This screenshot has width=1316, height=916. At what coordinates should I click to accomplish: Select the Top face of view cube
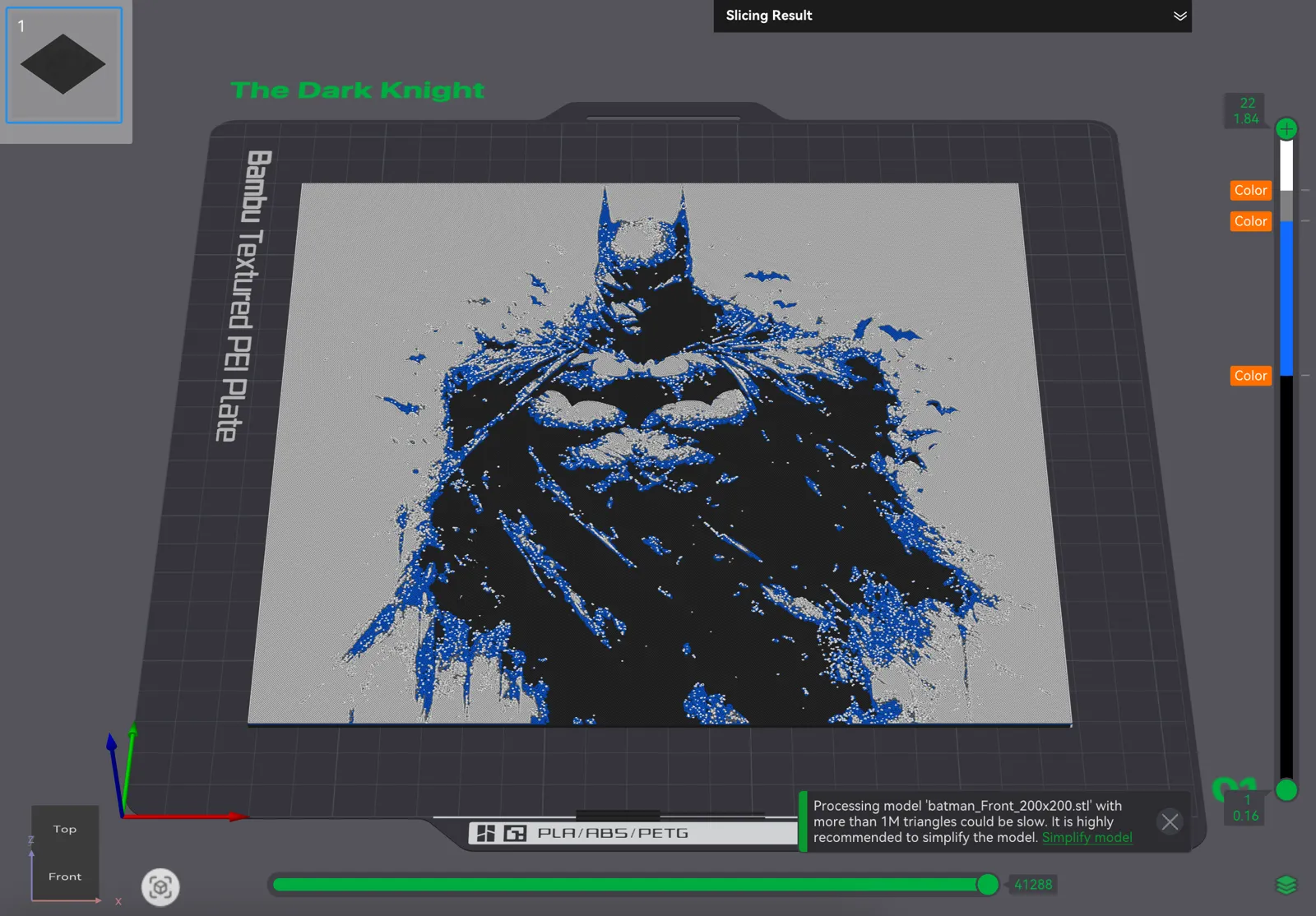[65, 829]
